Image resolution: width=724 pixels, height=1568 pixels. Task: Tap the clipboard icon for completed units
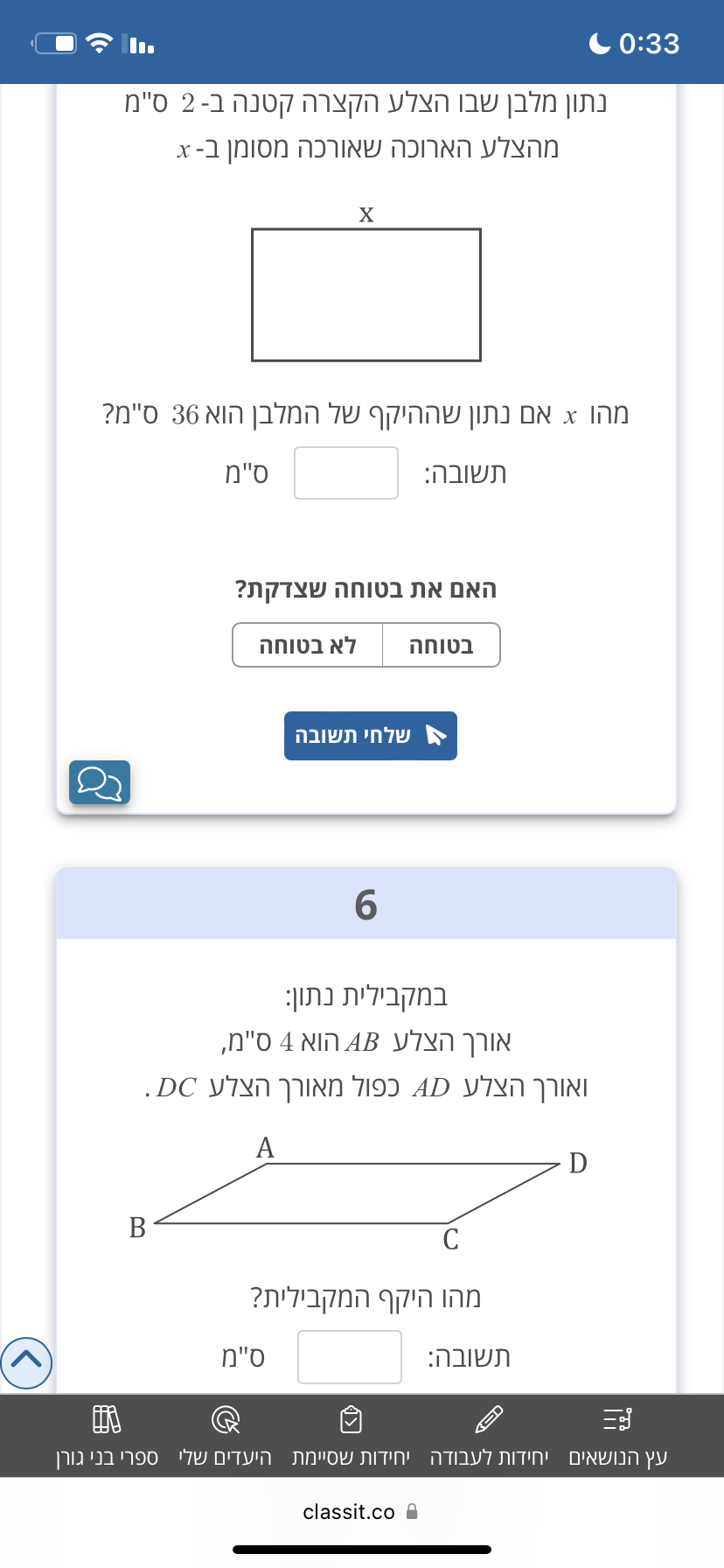[351, 1419]
